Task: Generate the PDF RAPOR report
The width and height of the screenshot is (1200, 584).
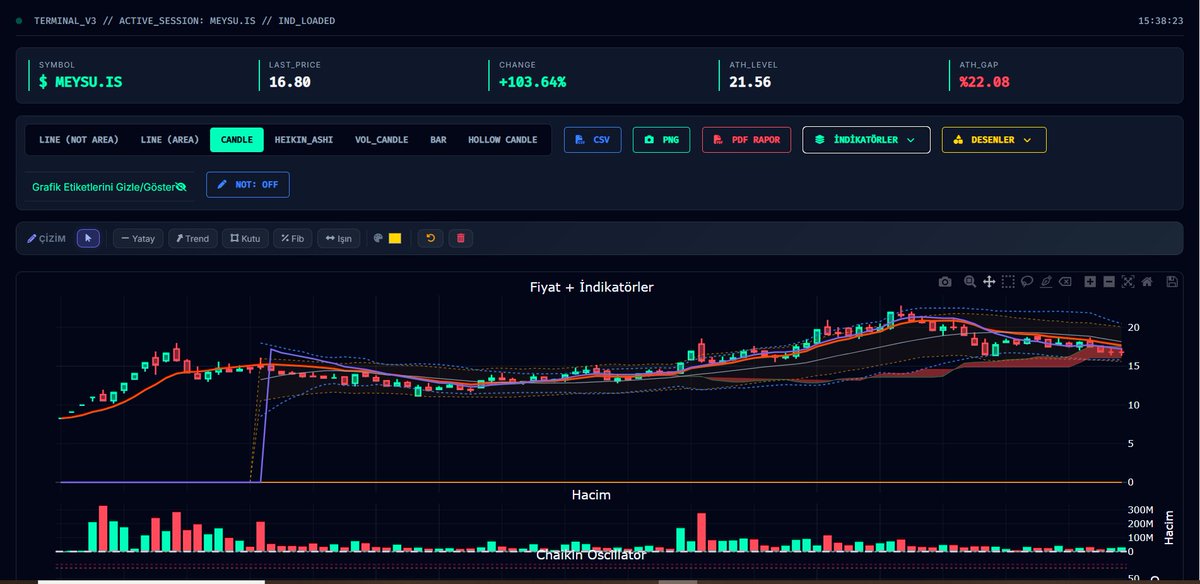Action: (x=747, y=140)
